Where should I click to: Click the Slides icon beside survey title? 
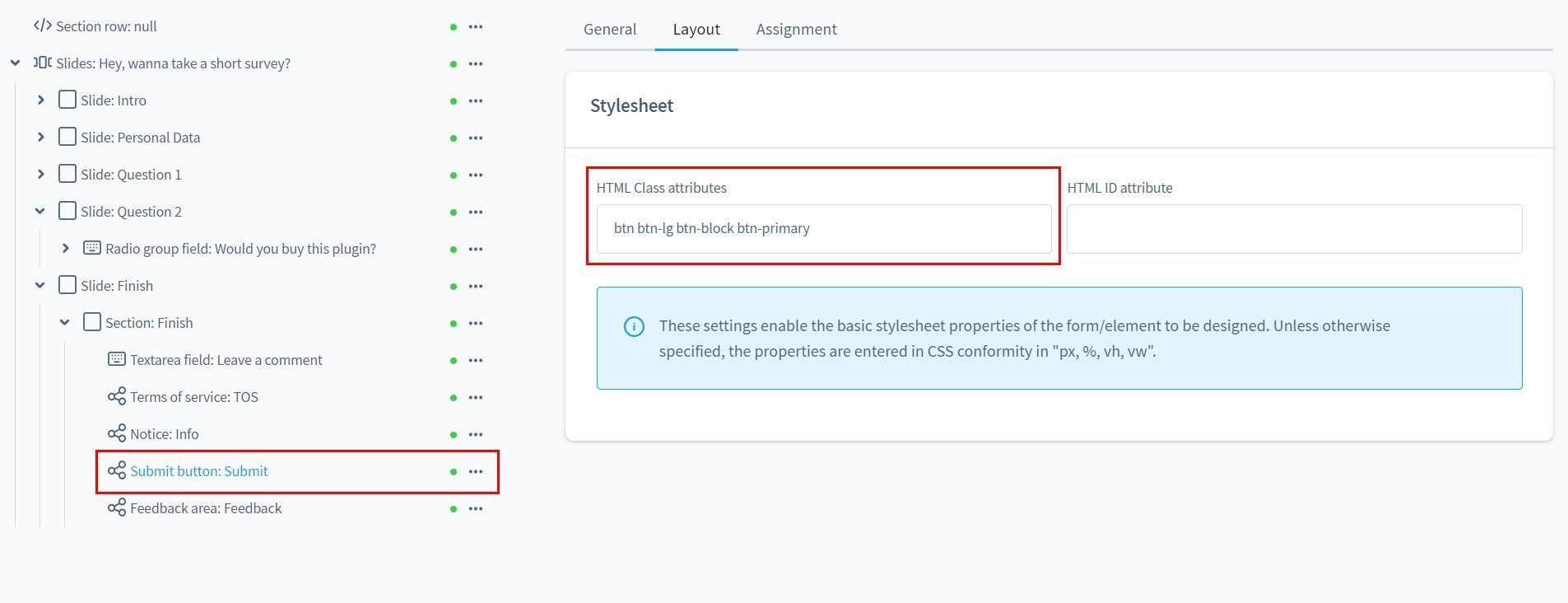tap(43, 63)
